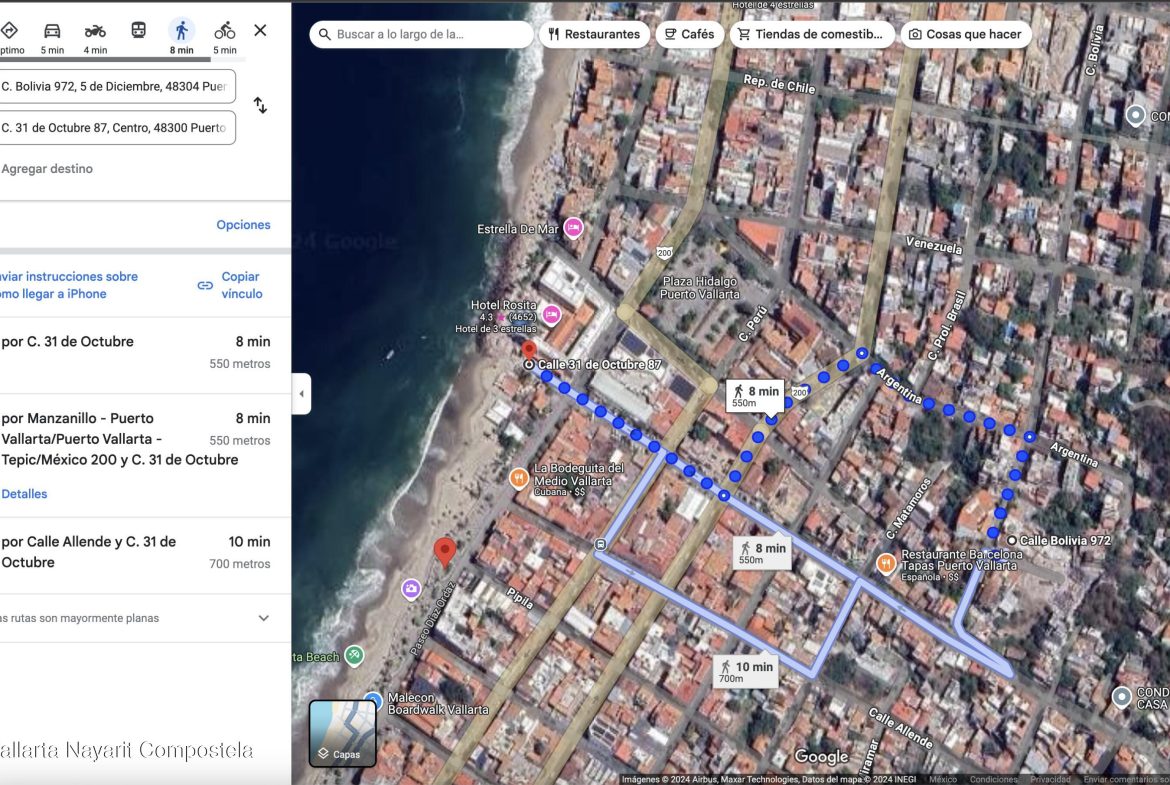Swap origin and destination with reverse arrows

(x=260, y=106)
